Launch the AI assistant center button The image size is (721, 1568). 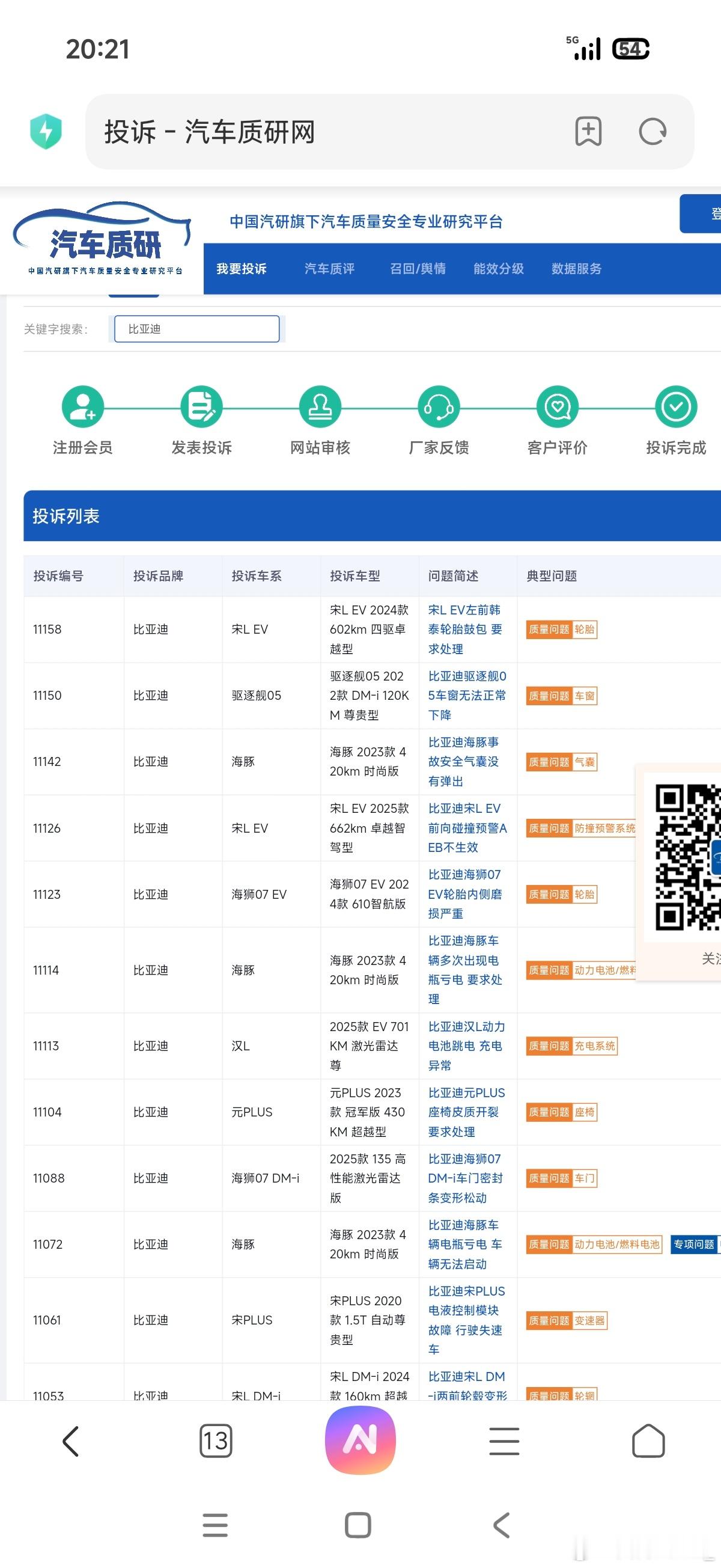click(x=360, y=1440)
